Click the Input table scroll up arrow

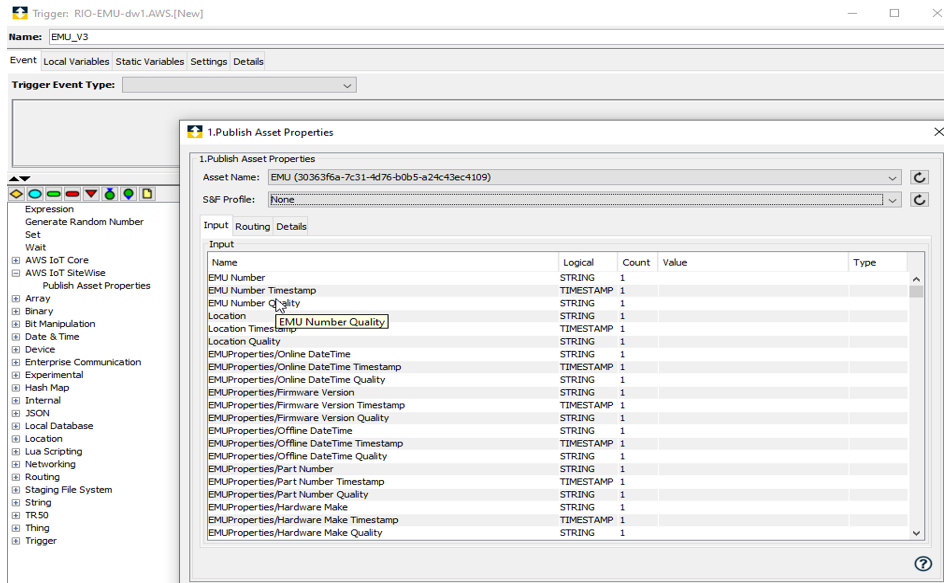tap(916, 279)
